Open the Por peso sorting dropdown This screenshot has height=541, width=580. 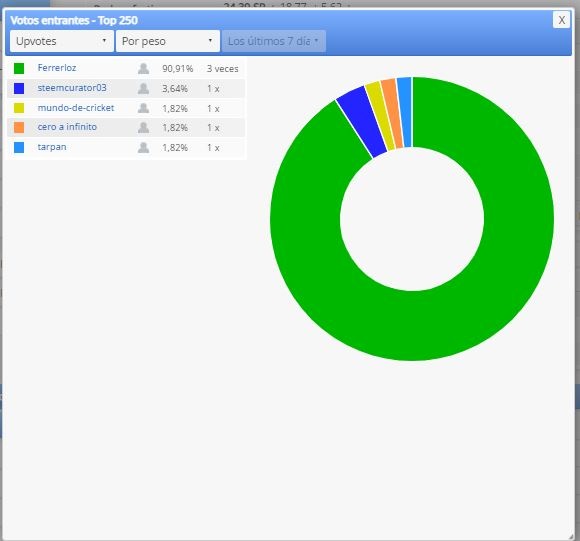tap(168, 41)
